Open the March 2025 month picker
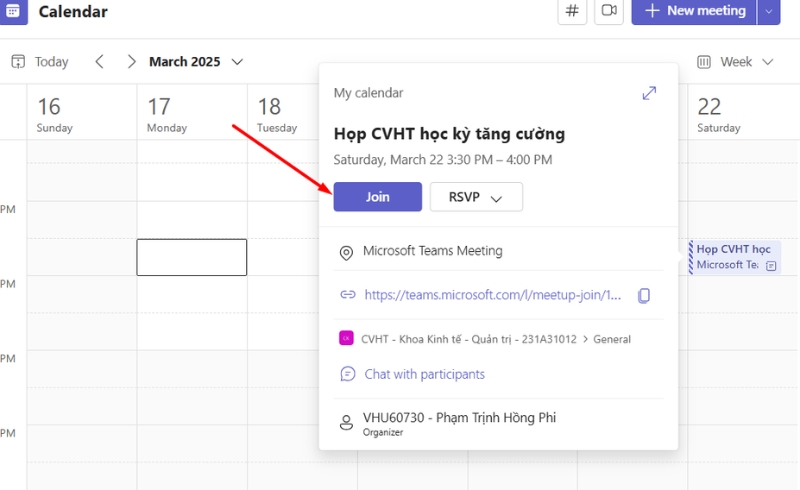800x490 pixels. (195, 62)
